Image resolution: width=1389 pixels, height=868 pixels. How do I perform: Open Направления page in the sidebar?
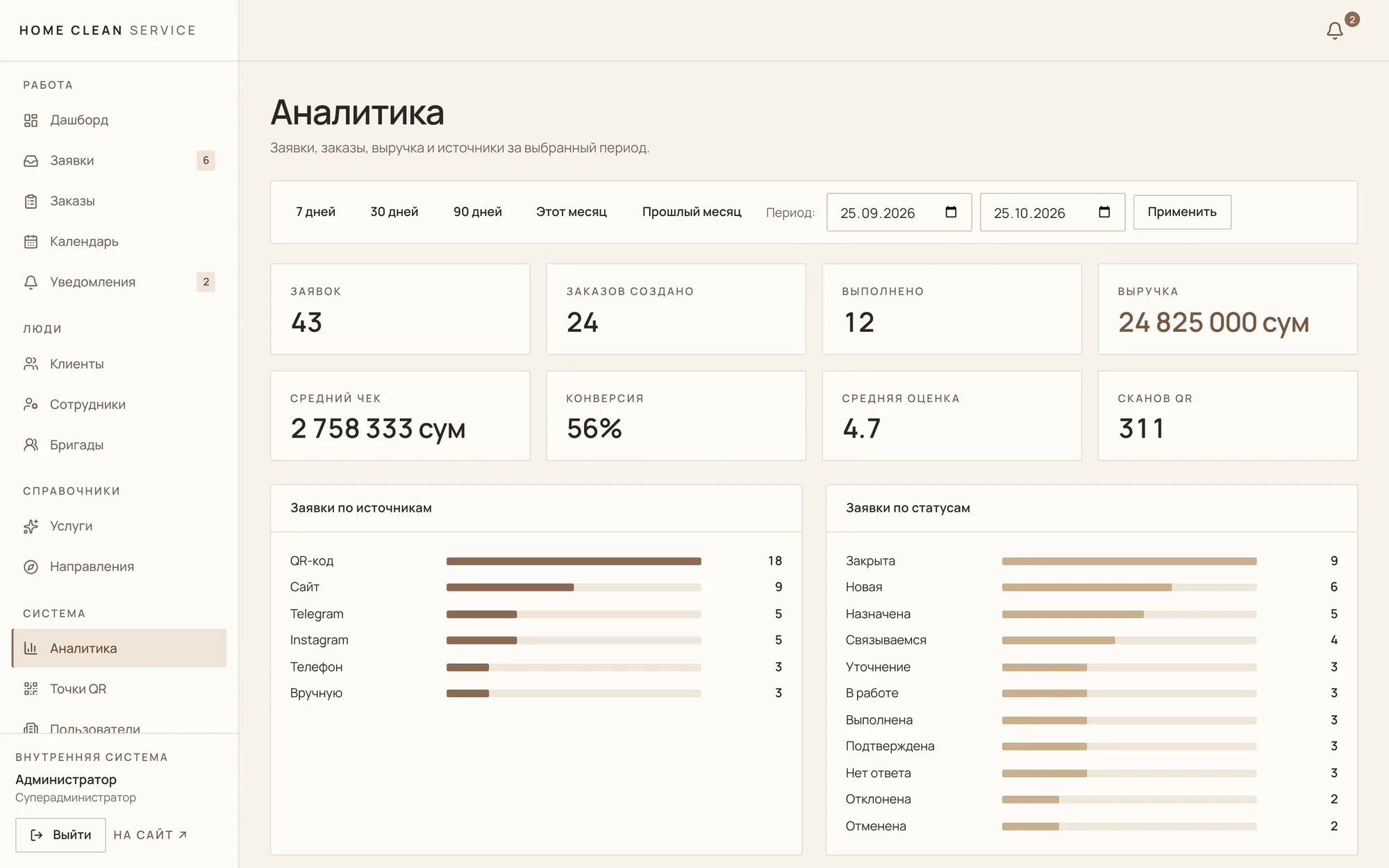[119, 567]
